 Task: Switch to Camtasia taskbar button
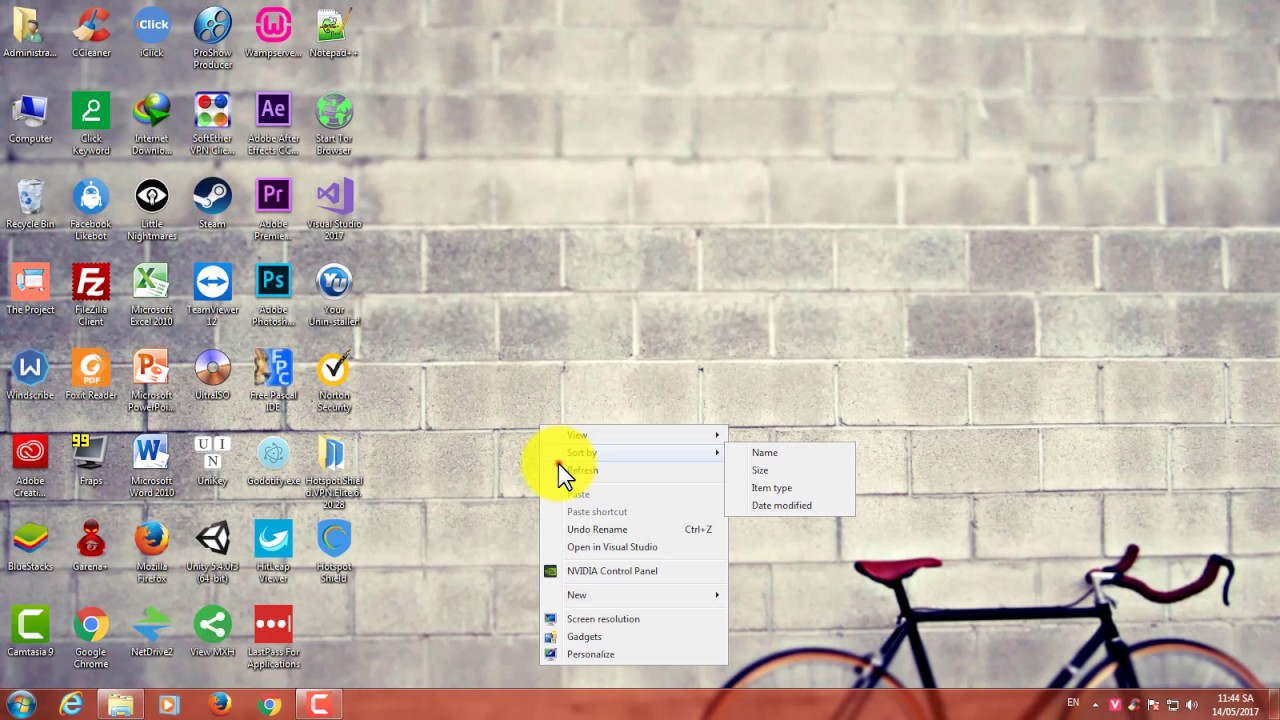pos(319,705)
